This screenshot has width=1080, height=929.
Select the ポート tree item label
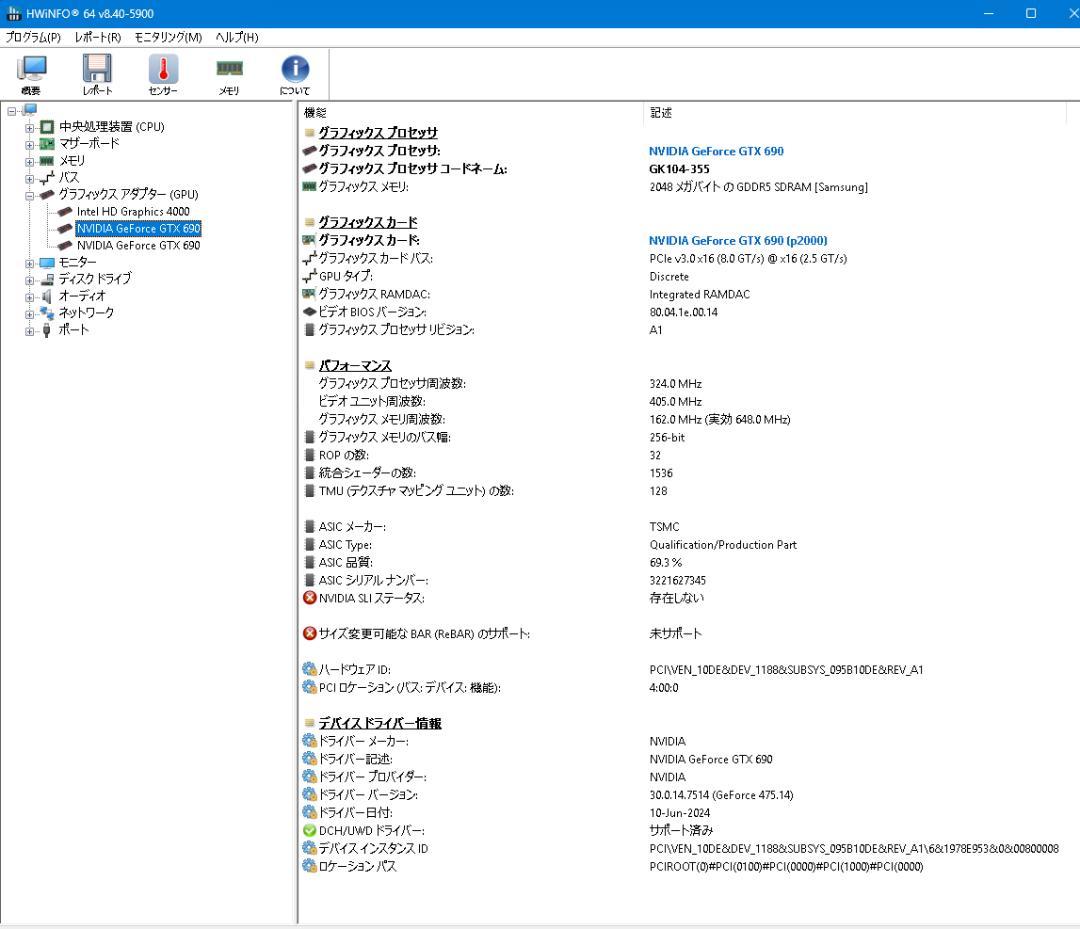tap(74, 330)
